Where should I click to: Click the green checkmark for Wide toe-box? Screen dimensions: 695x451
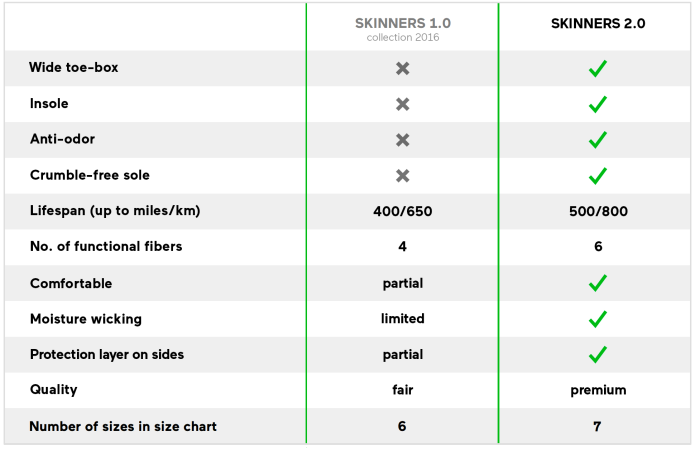click(598, 69)
